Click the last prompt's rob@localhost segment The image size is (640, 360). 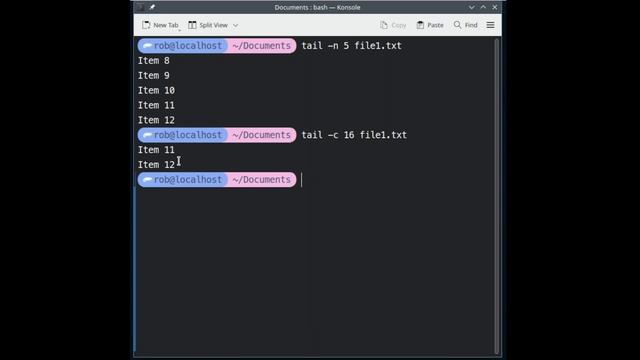tap(183, 180)
